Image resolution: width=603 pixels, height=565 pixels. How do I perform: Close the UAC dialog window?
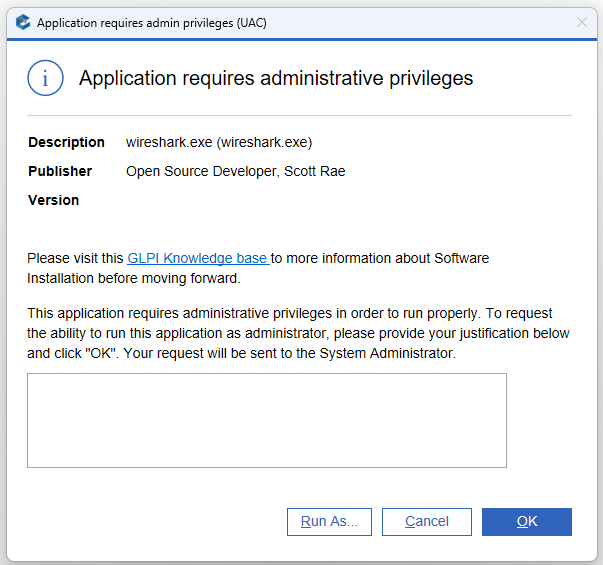click(x=582, y=22)
